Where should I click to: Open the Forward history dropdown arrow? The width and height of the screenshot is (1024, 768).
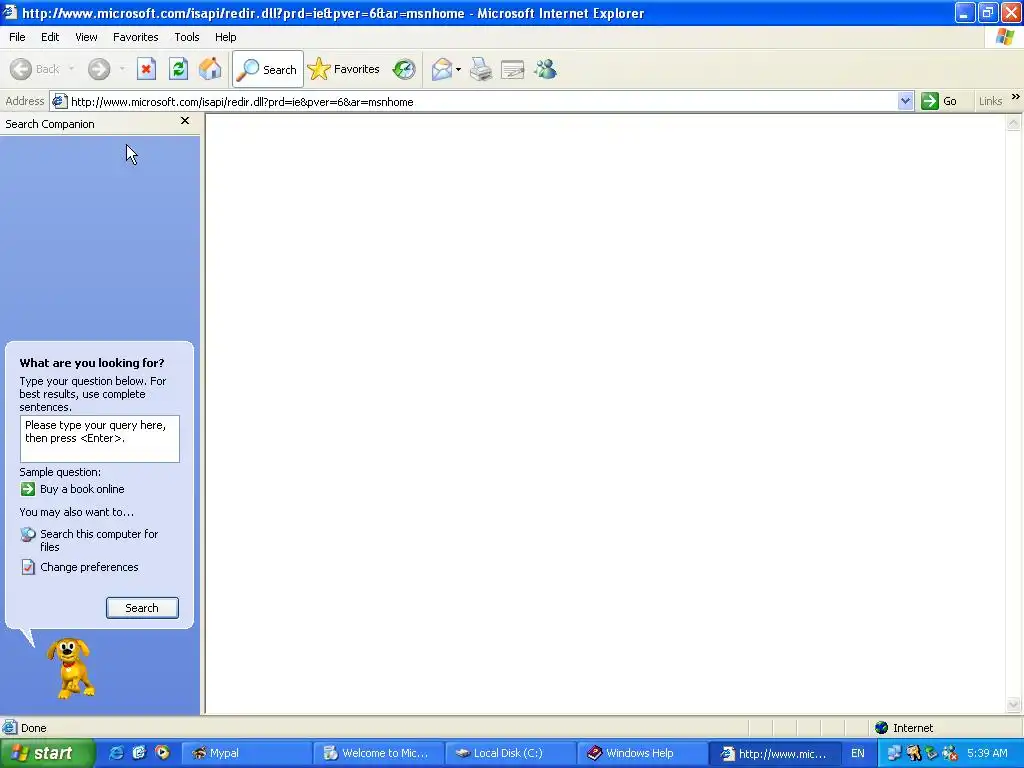[122, 69]
